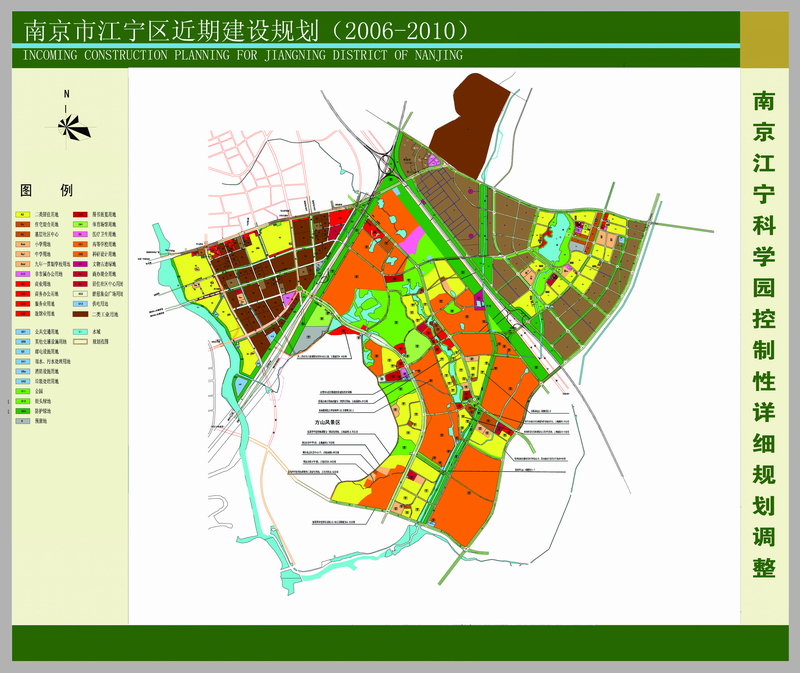Click the 图例 legend heading
The image size is (800, 673).
(x=46, y=190)
